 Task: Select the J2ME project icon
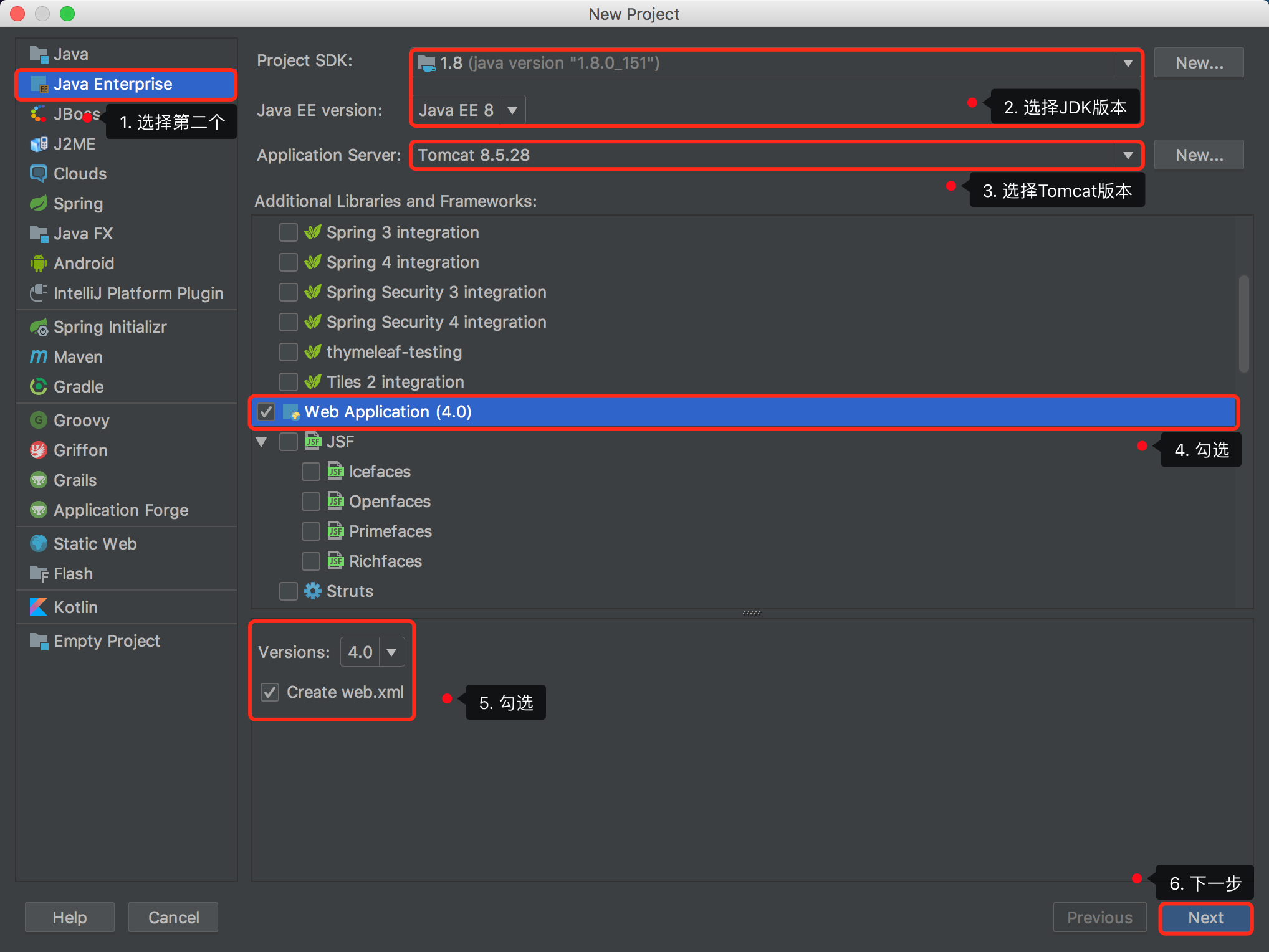(39, 144)
